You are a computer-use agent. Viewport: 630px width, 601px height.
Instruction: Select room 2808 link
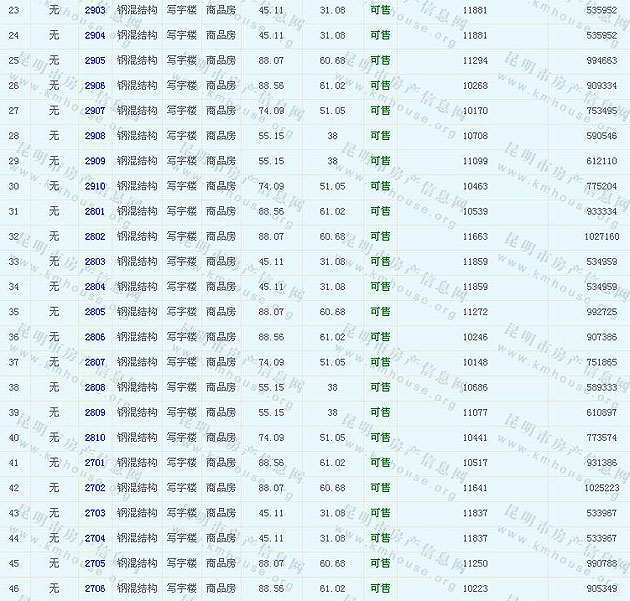[95, 387]
